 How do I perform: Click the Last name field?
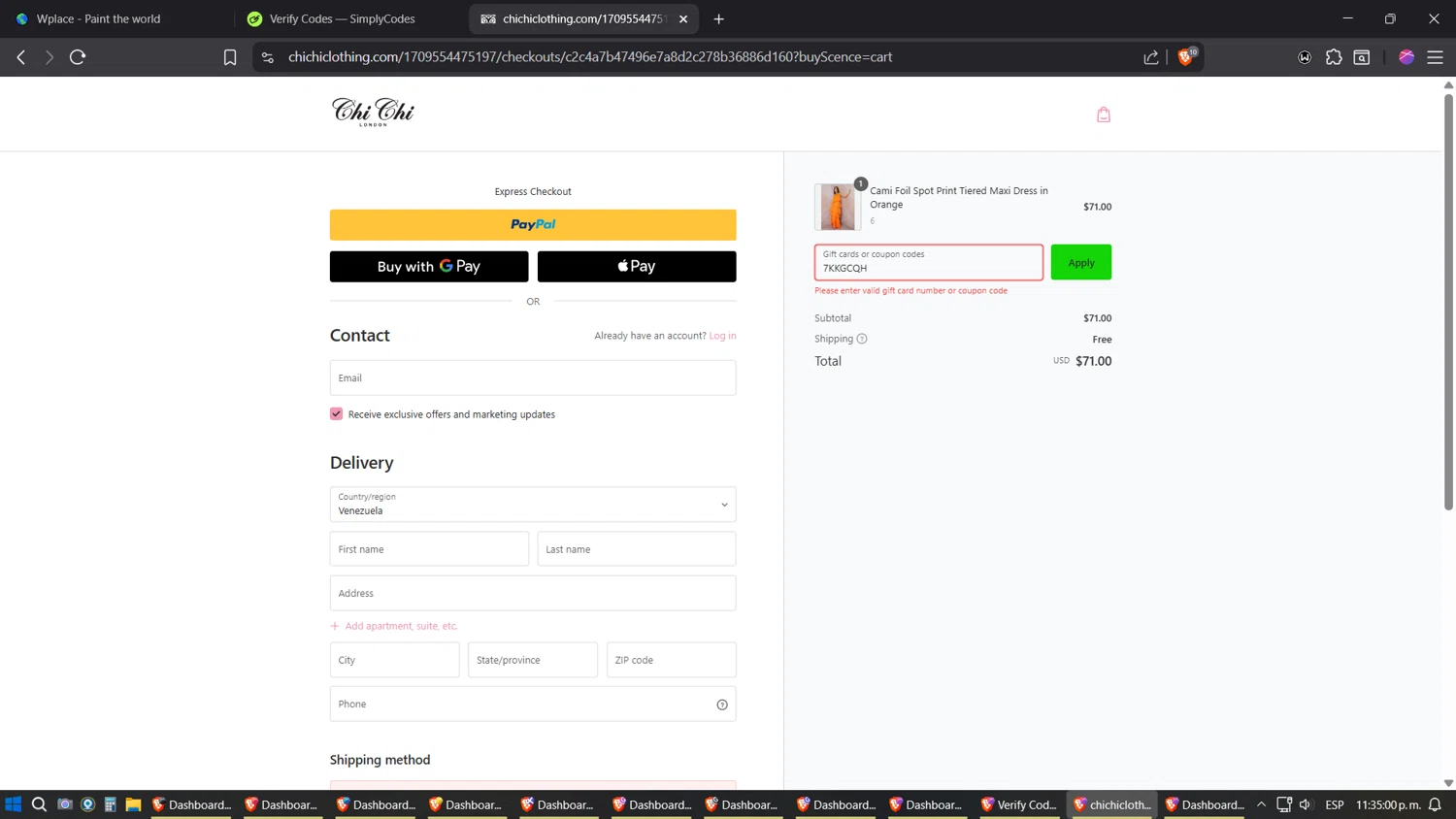click(x=637, y=549)
